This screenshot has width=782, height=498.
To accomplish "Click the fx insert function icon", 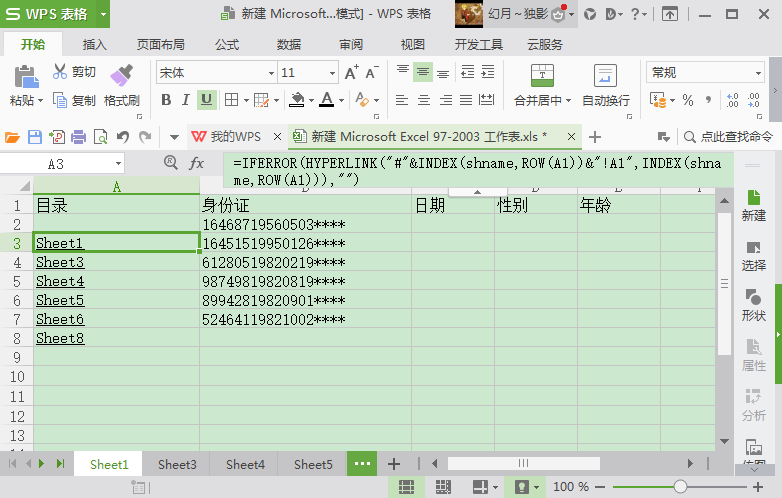I will pos(196,163).
